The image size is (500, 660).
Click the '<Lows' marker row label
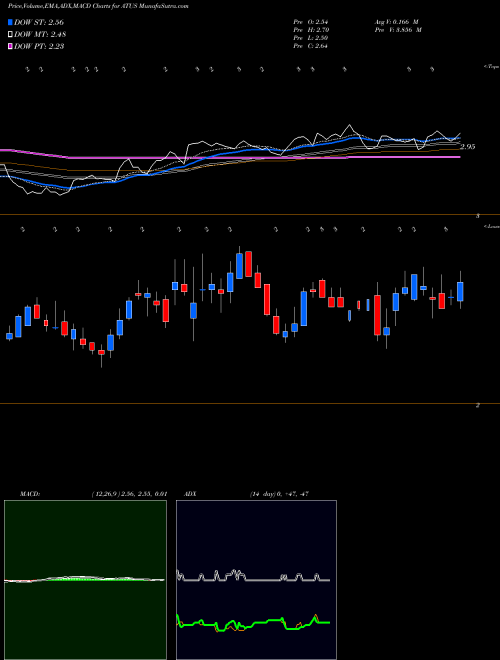[x=491, y=226]
